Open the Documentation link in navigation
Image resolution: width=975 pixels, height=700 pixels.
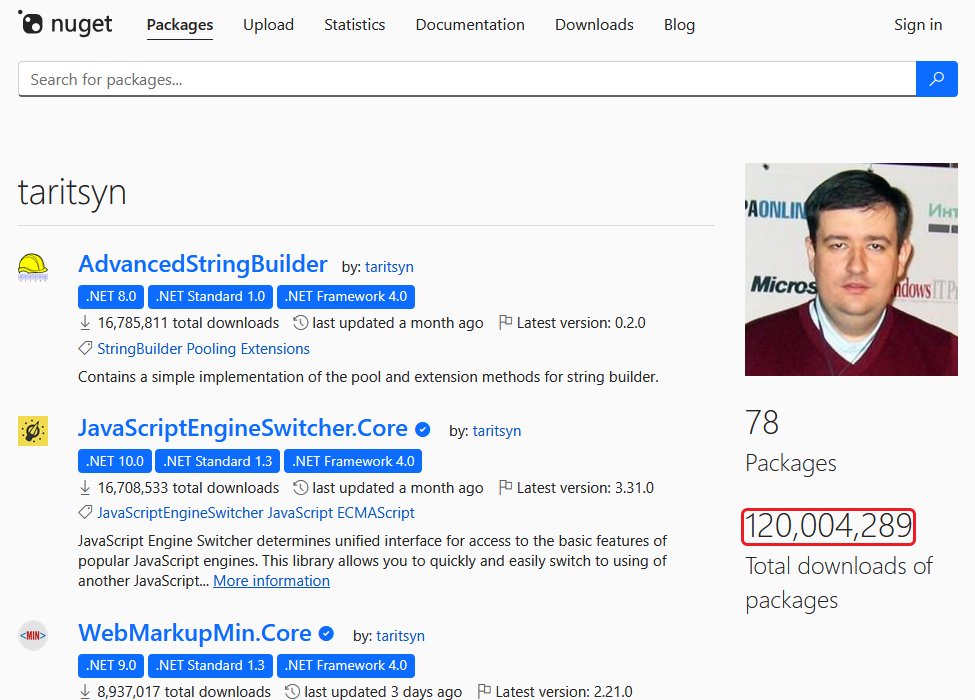(x=470, y=25)
